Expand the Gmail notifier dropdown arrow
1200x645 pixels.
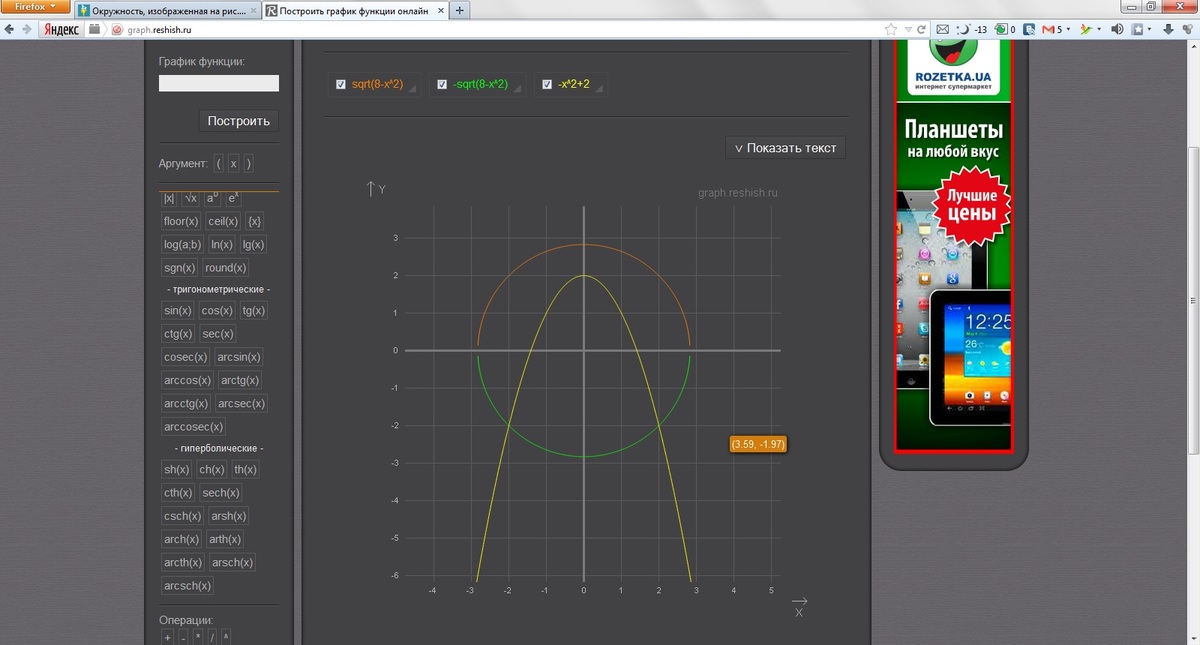tap(1068, 29)
